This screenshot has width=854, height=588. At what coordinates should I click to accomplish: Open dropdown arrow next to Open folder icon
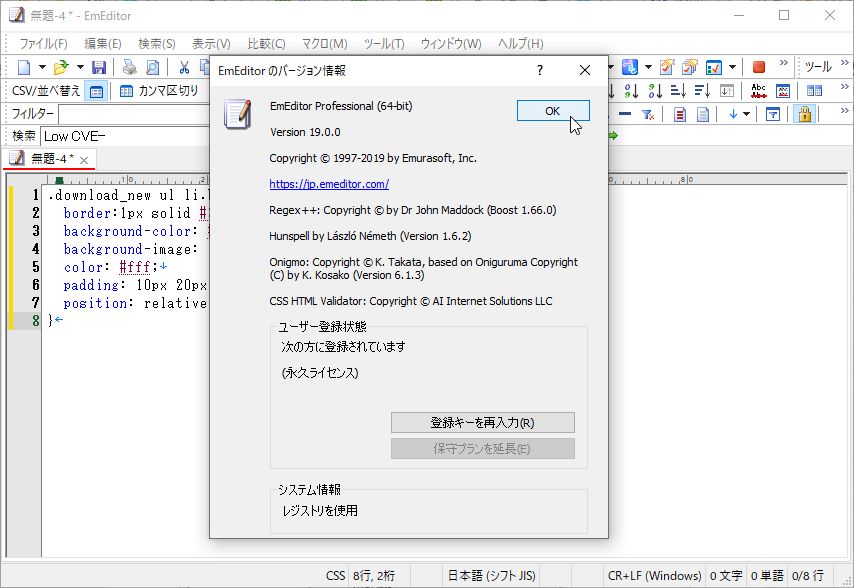click(80, 67)
